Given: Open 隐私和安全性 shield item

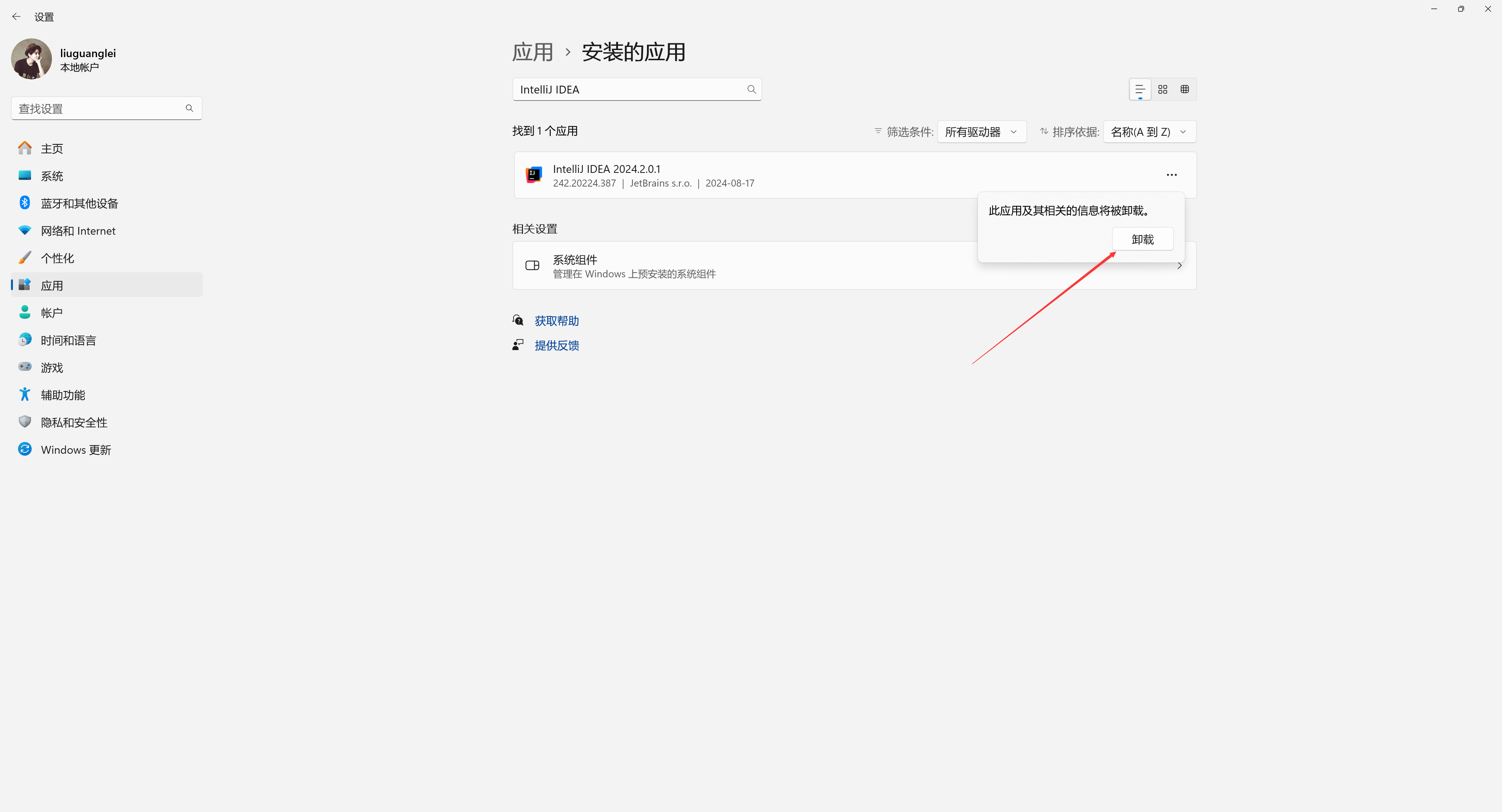Looking at the screenshot, I should tap(74, 422).
